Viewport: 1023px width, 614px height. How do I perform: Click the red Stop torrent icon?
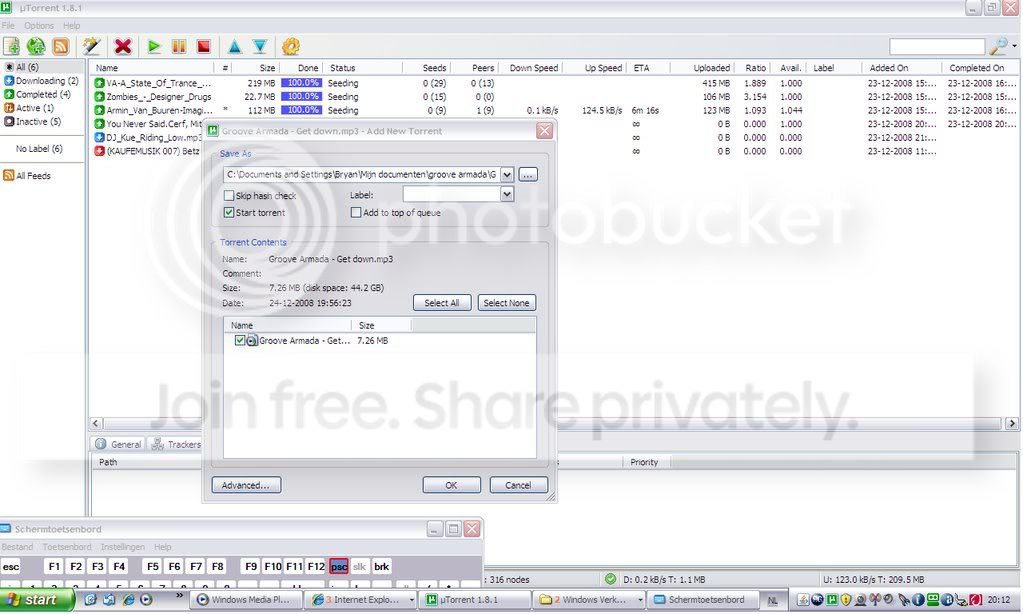click(204, 46)
